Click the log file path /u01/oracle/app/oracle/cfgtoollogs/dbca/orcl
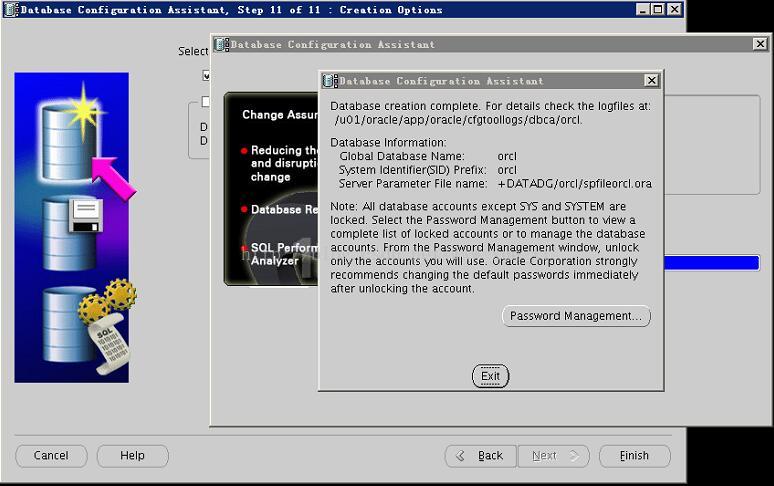This screenshot has height=486, width=774. pos(459,120)
